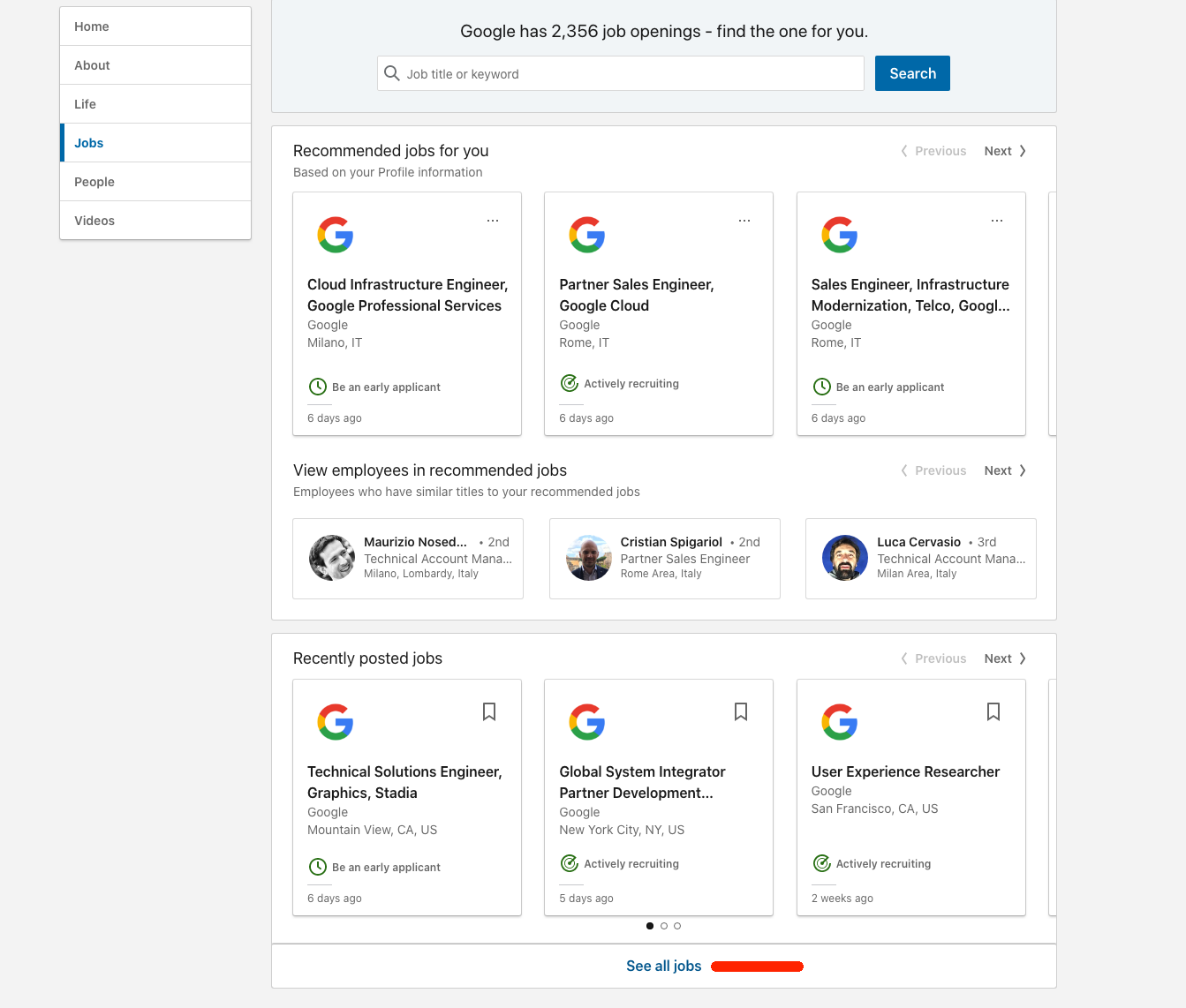The image size is (1186, 1008).
Task: Click Next arrow for recommended jobs
Action: (x=1004, y=150)
